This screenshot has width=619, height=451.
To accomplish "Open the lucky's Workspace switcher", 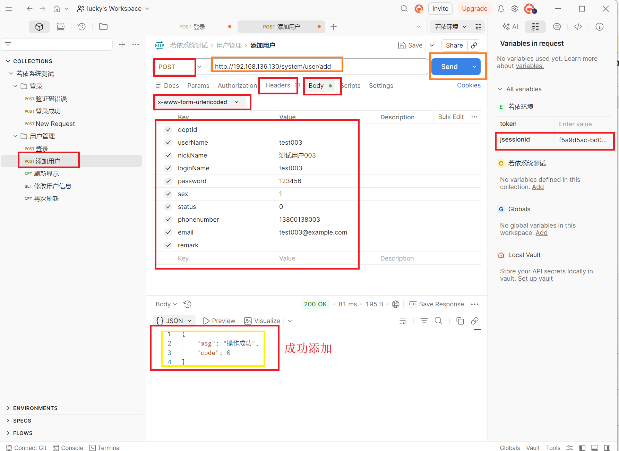I will 113,9.
